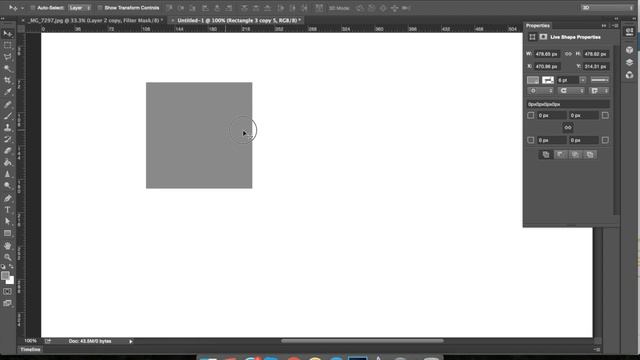Select the Healing Brush tool
Screen dimensions: 640x360
tap(8, 104)
